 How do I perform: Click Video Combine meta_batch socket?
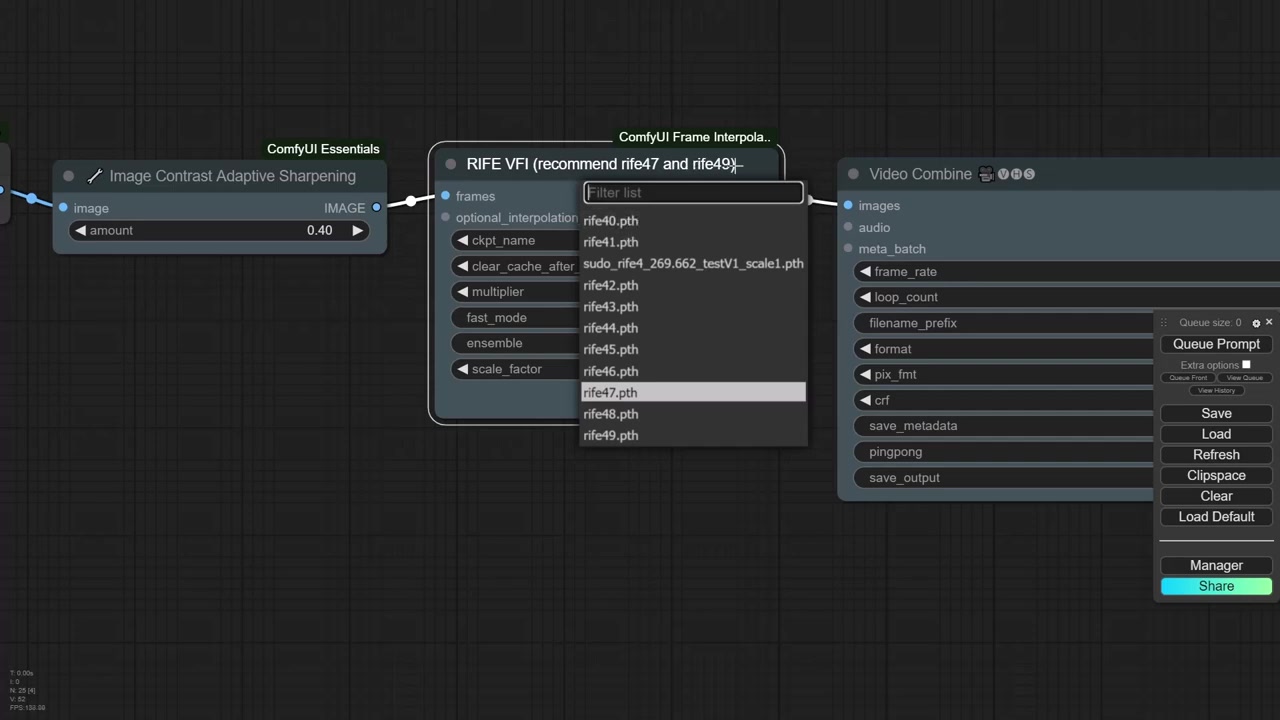(x=848, y=249)
